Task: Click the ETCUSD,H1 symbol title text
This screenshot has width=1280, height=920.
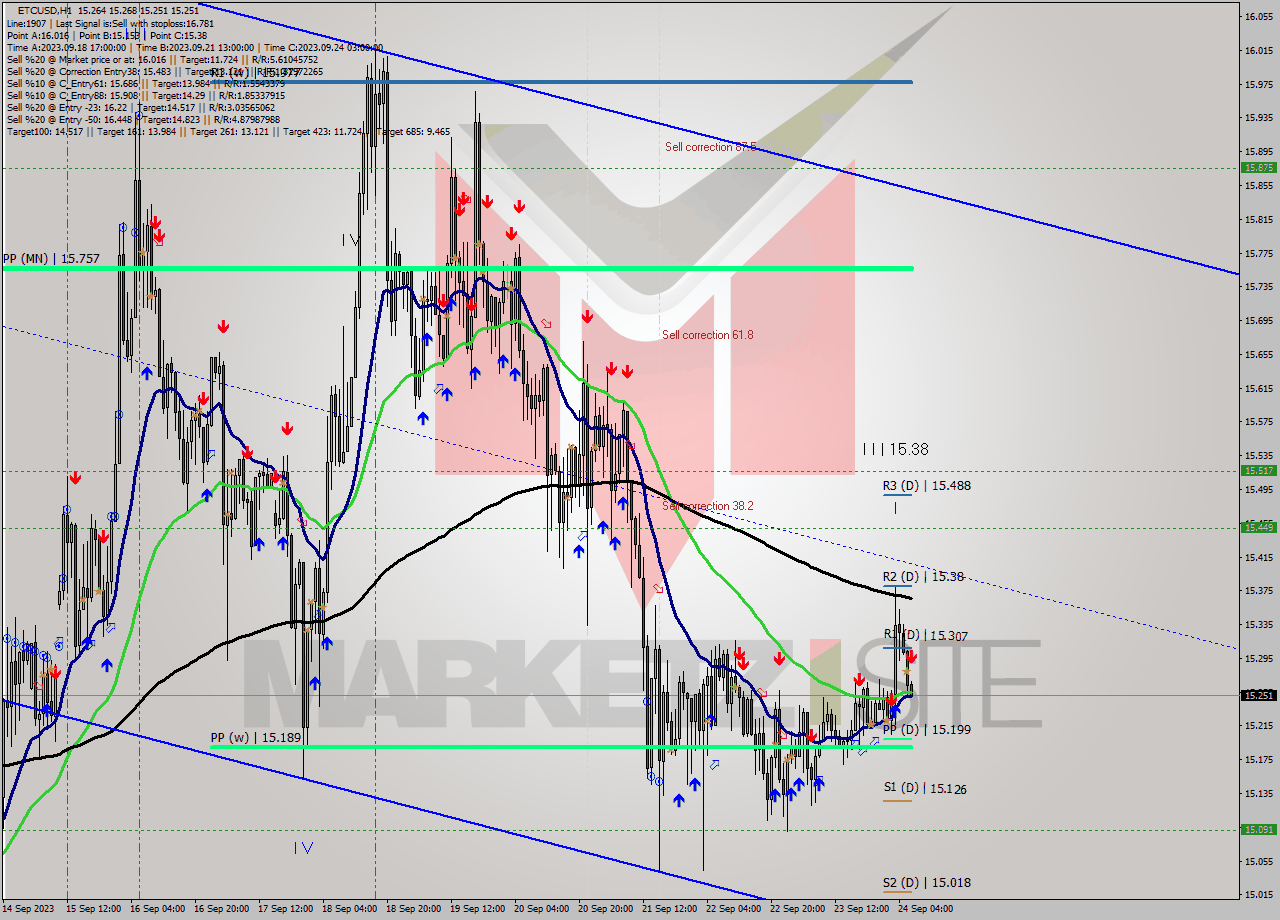Action: point(43,10)
